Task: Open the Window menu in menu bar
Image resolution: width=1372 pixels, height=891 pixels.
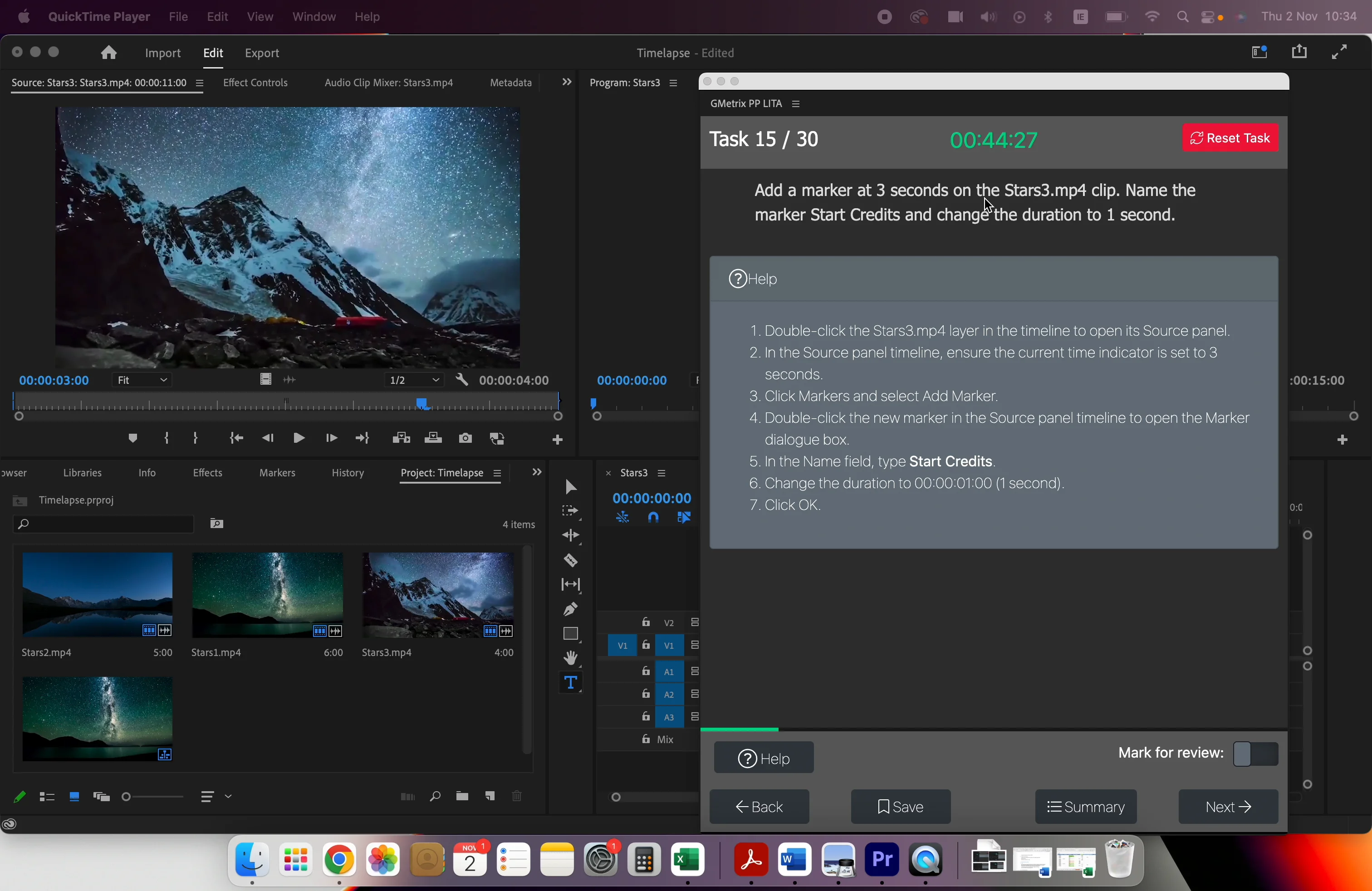Action: pos(314,17)
